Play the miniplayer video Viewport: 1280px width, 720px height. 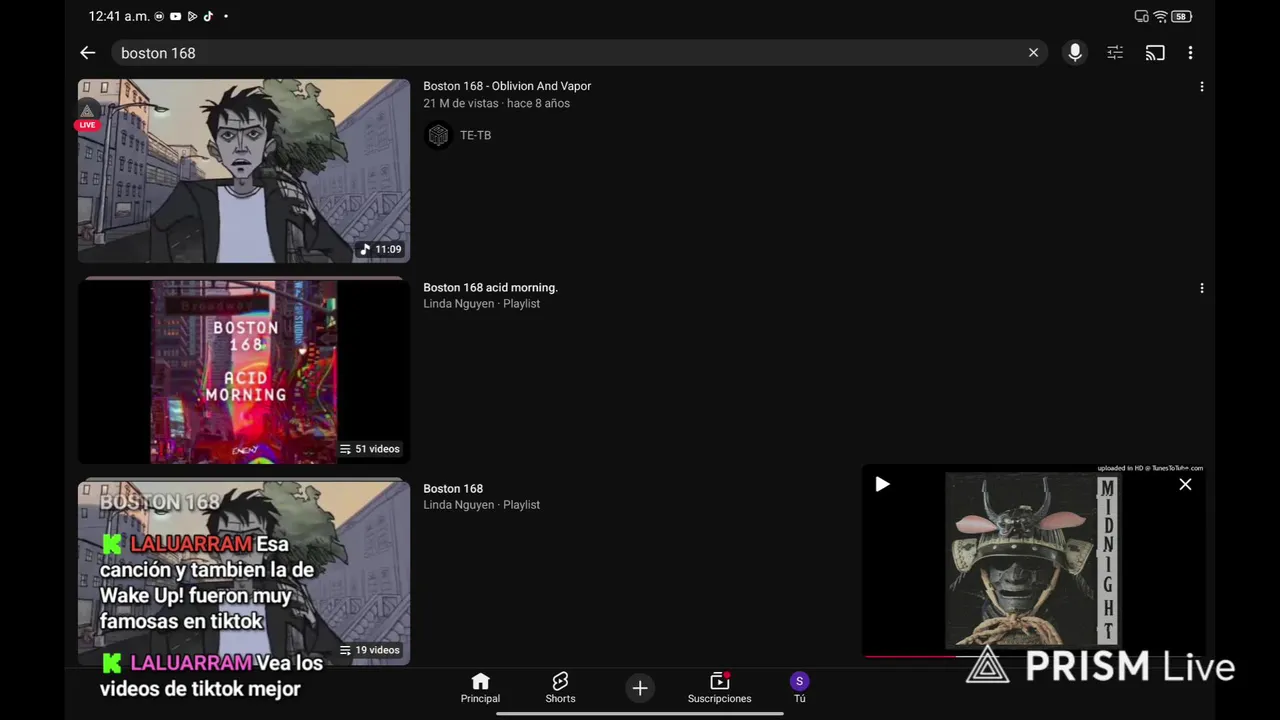(x=882, y=485)
